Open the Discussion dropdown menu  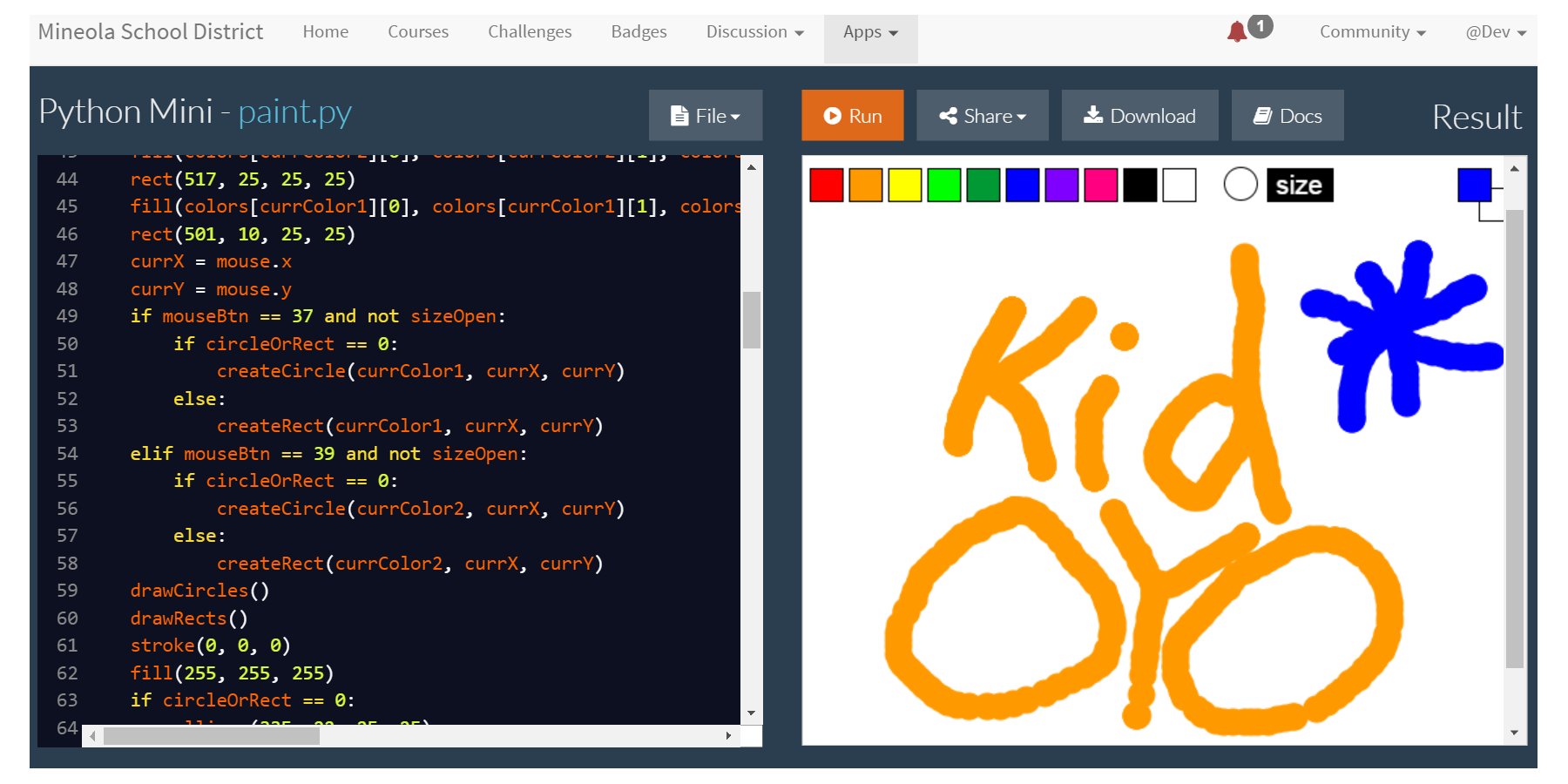click(x=754, y=32)
